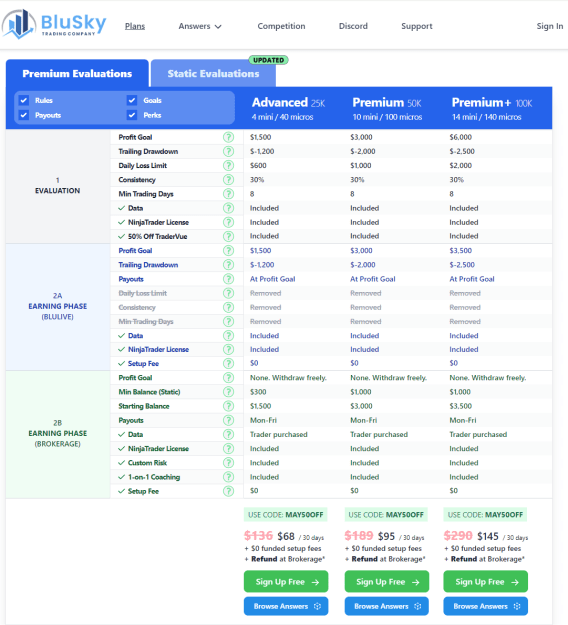The height and width of the screenshot is (625, 568).
Task: Open help icon for 2B Payouts row
Action: point(228,420)
